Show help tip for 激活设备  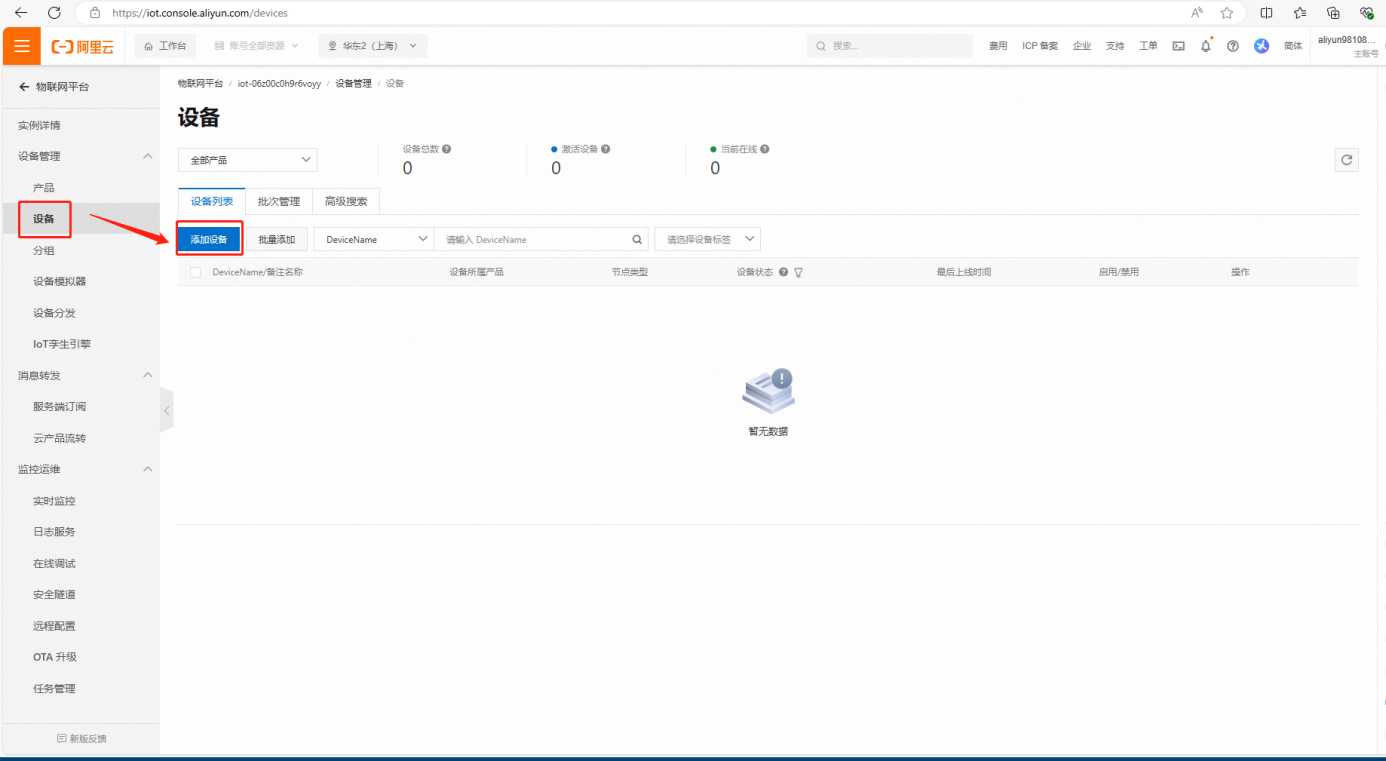coord(605,149)
